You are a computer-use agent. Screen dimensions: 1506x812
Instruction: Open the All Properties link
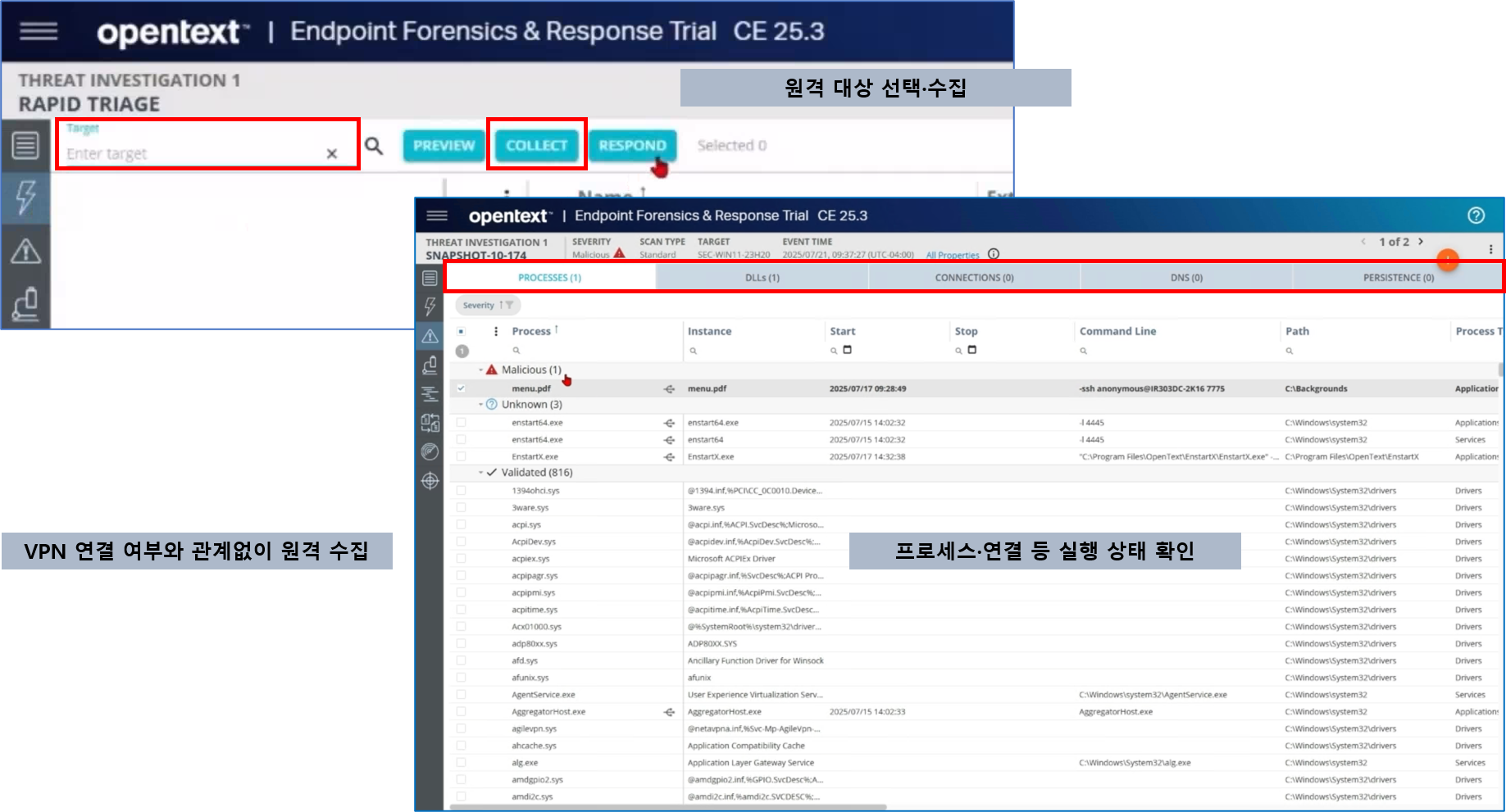click(953, 256)
